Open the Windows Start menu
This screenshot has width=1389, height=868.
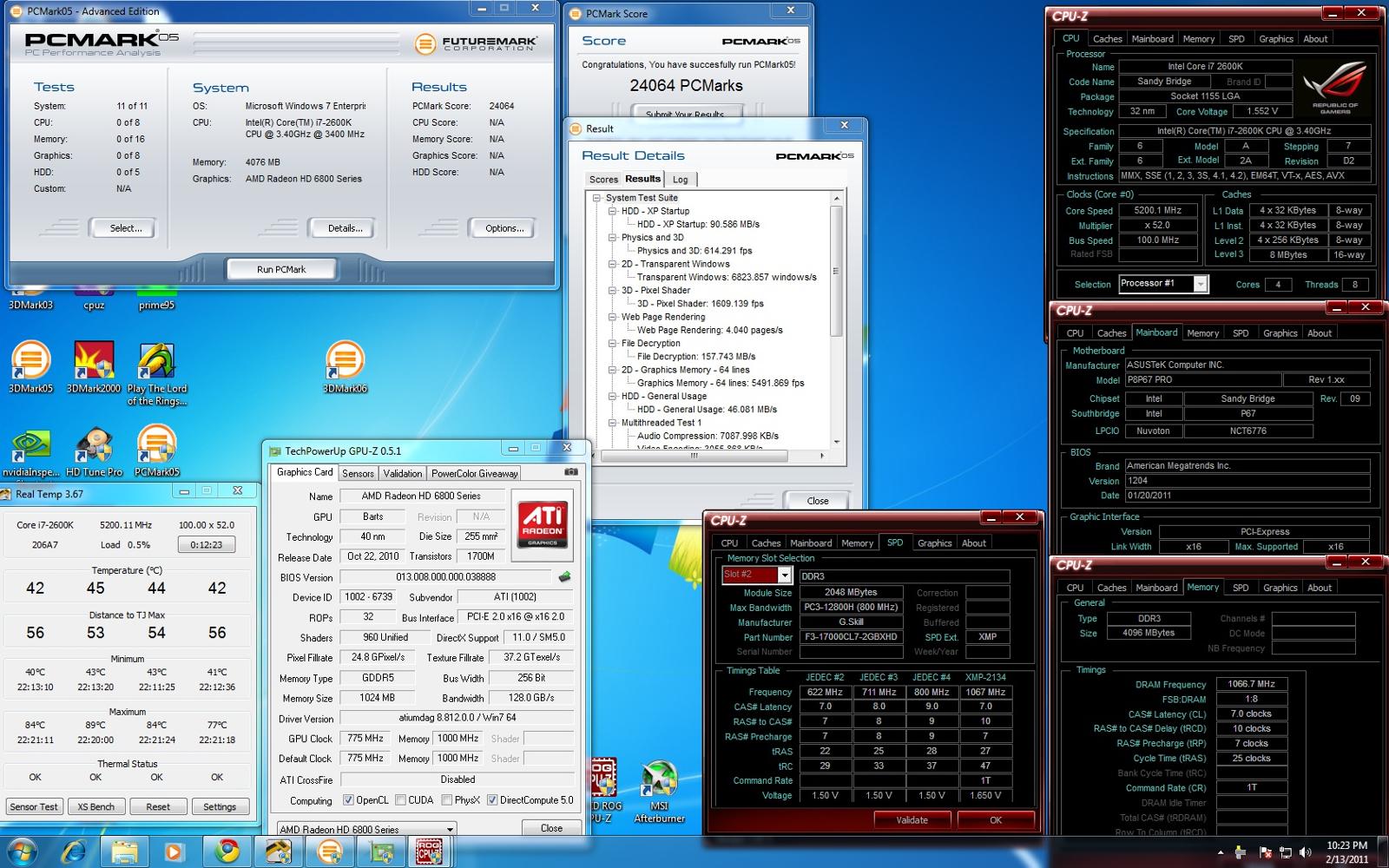21,852
